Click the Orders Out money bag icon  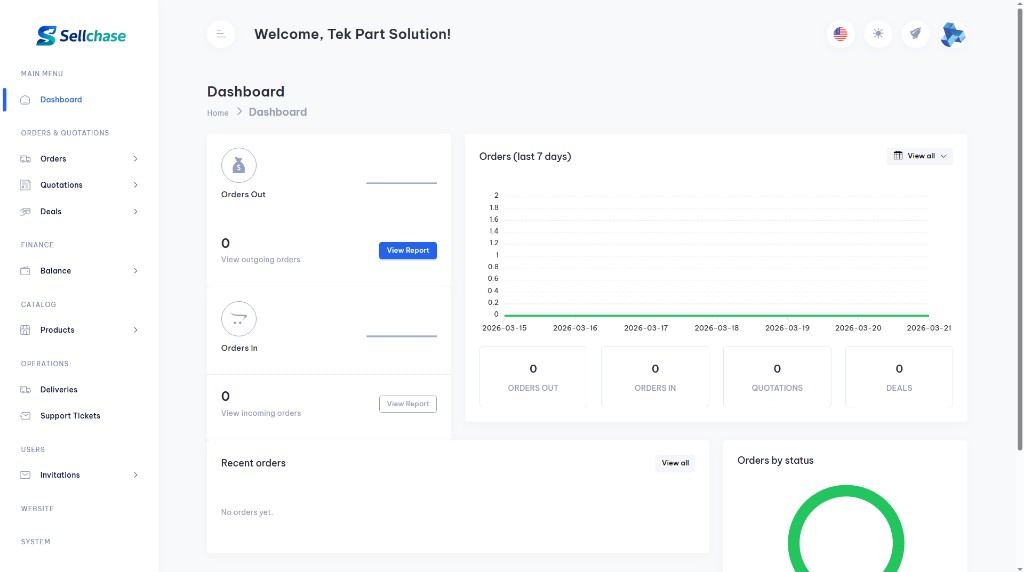[239, 165]
